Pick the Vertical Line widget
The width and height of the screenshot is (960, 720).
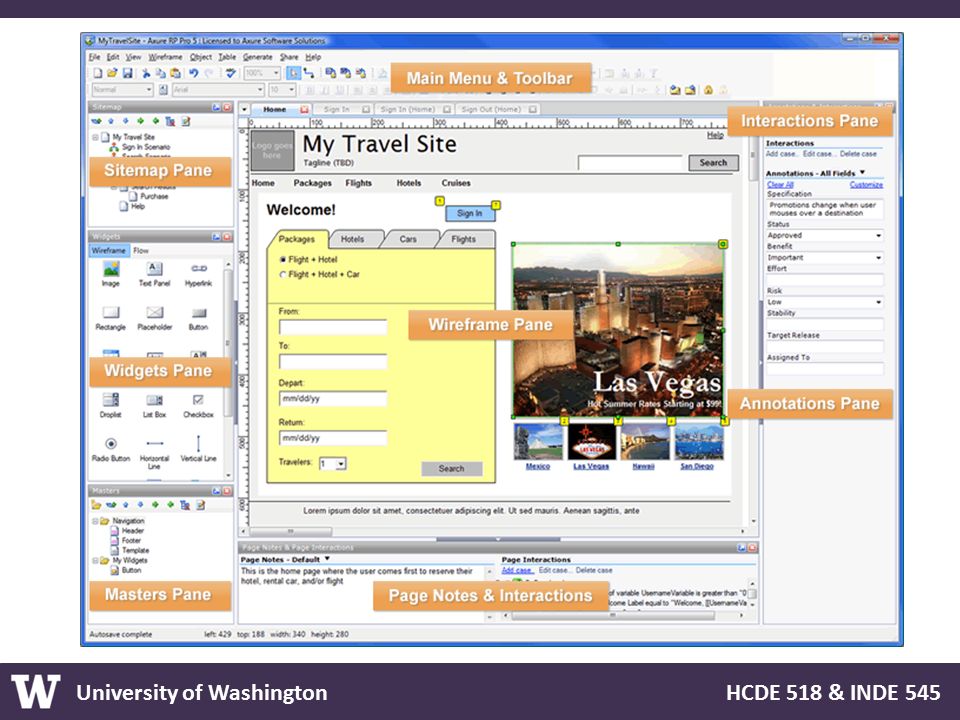tap(198, 449)
